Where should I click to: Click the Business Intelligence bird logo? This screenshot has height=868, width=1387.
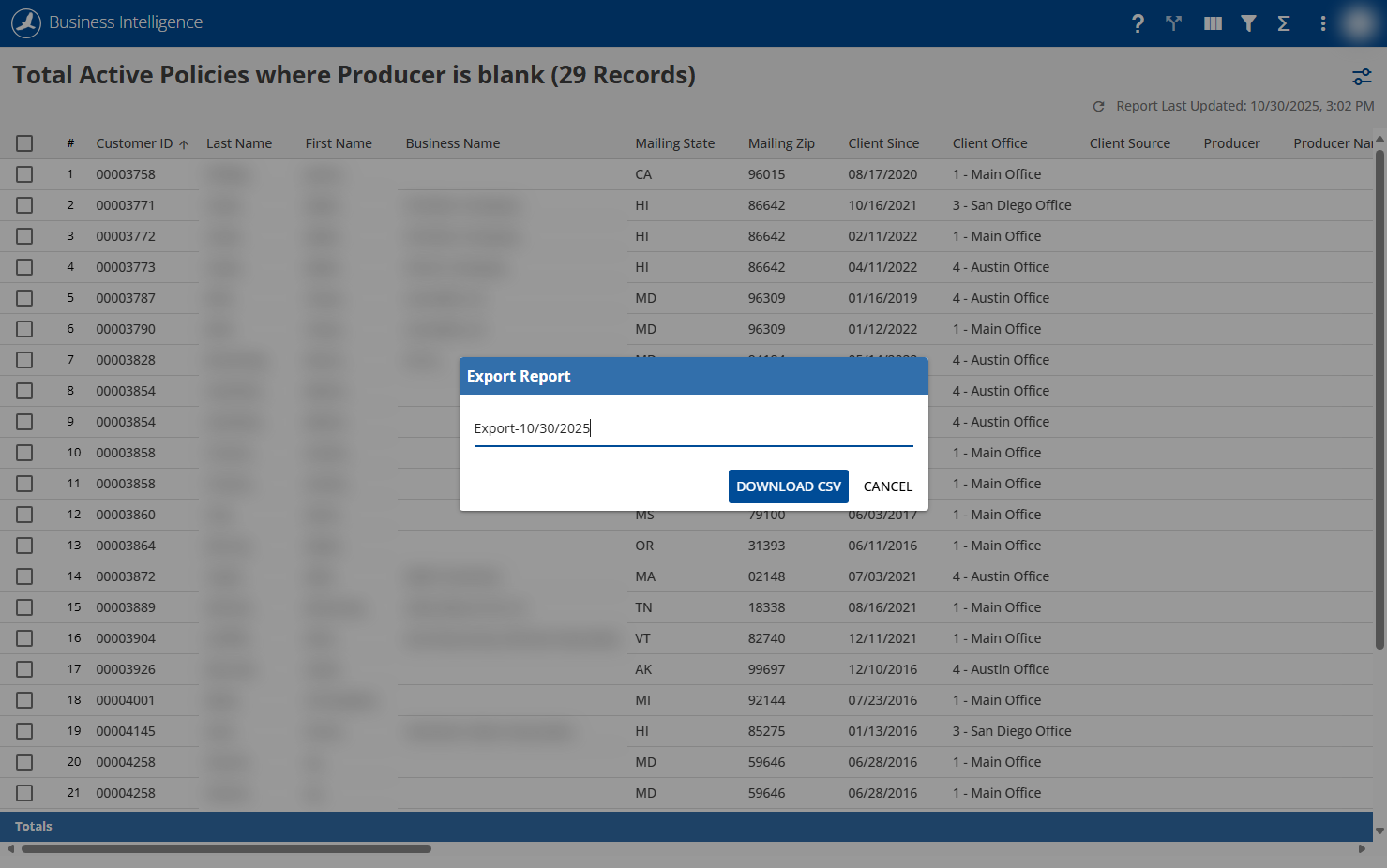(26, 22)
